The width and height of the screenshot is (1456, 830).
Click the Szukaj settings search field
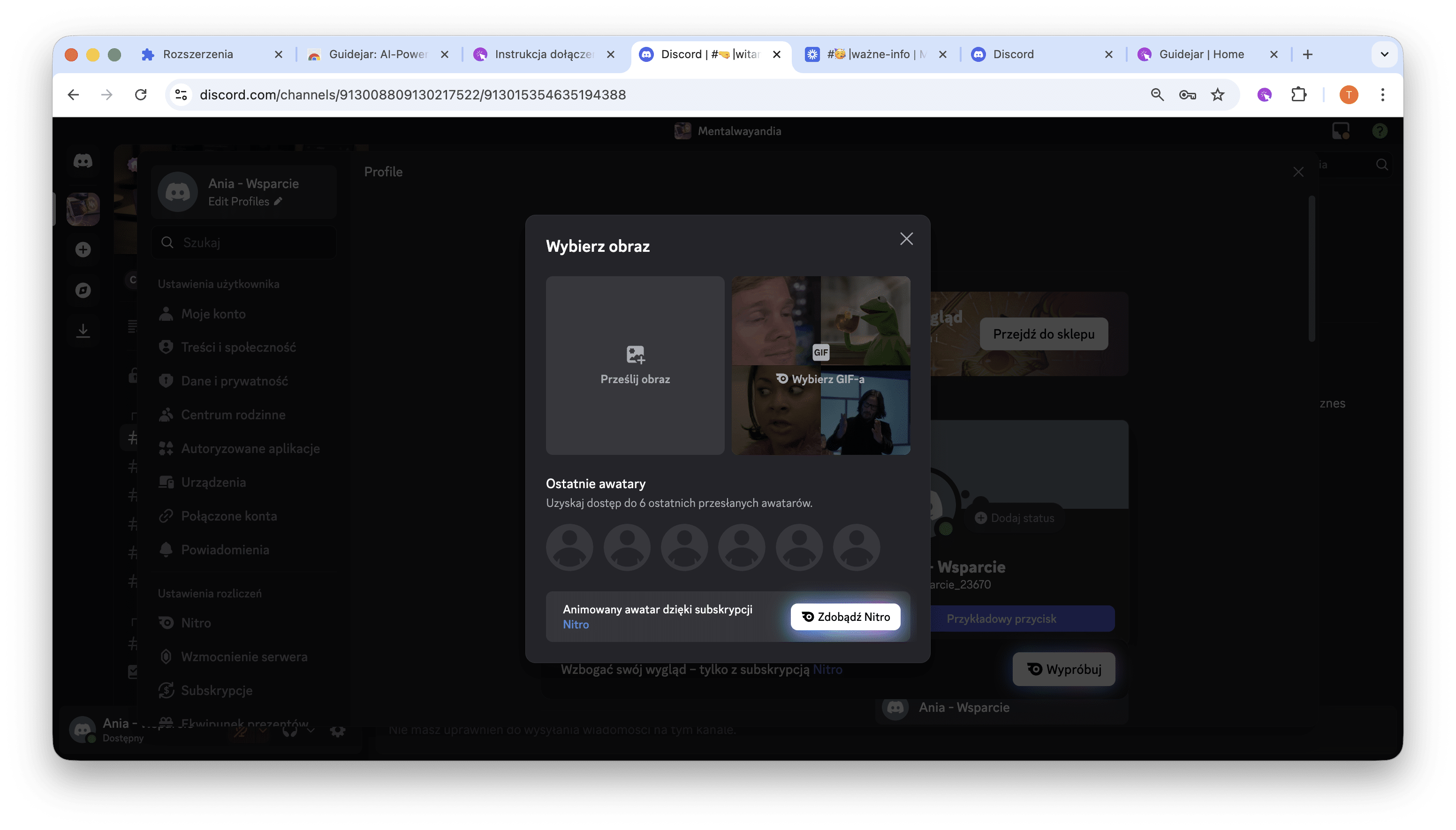tap(244, 242)
